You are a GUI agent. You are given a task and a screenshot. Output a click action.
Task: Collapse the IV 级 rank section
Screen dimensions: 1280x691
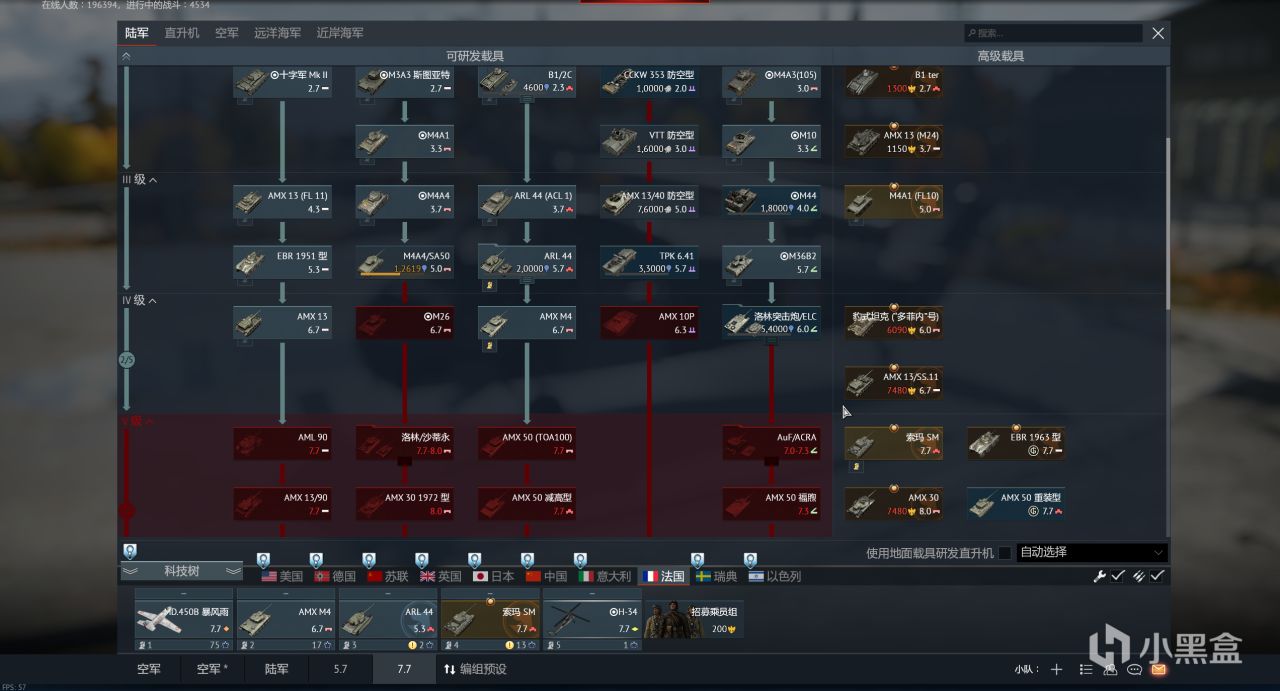[x=139, y=300]
